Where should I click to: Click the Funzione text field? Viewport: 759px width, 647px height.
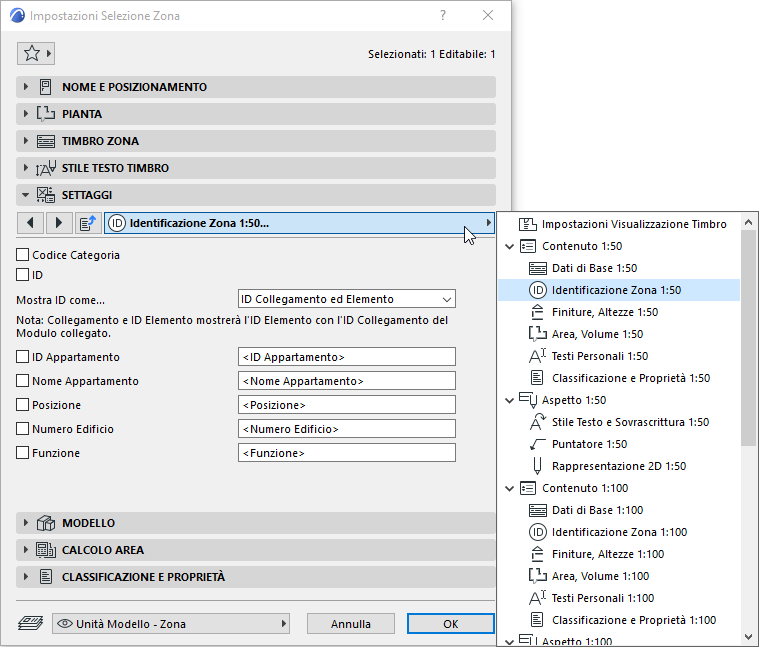pos(347,453)
